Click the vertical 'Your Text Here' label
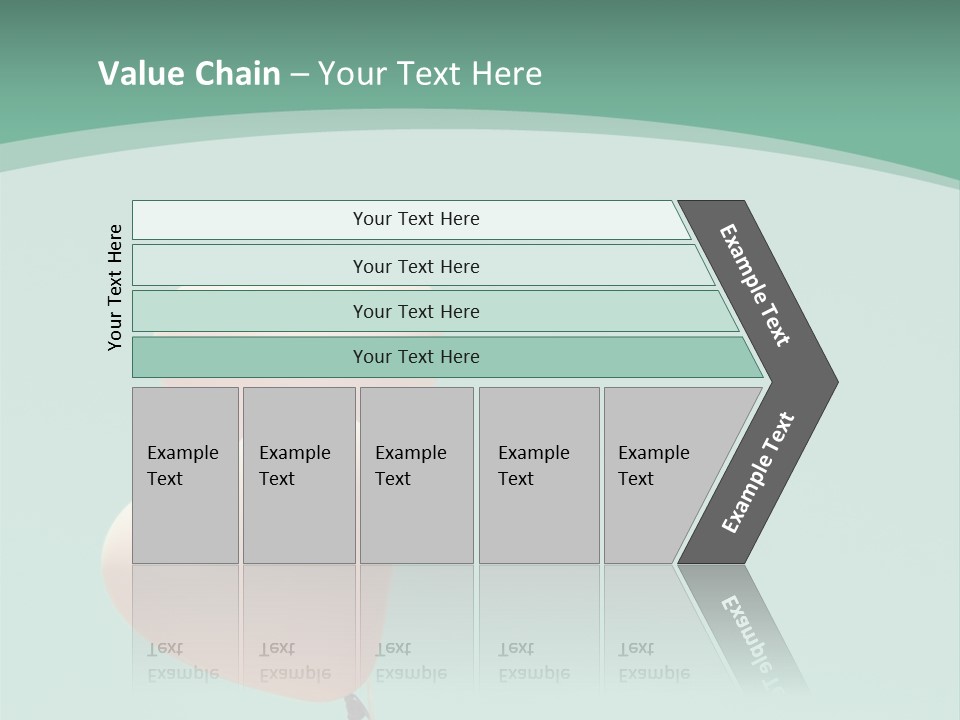 tap(115, 287)
